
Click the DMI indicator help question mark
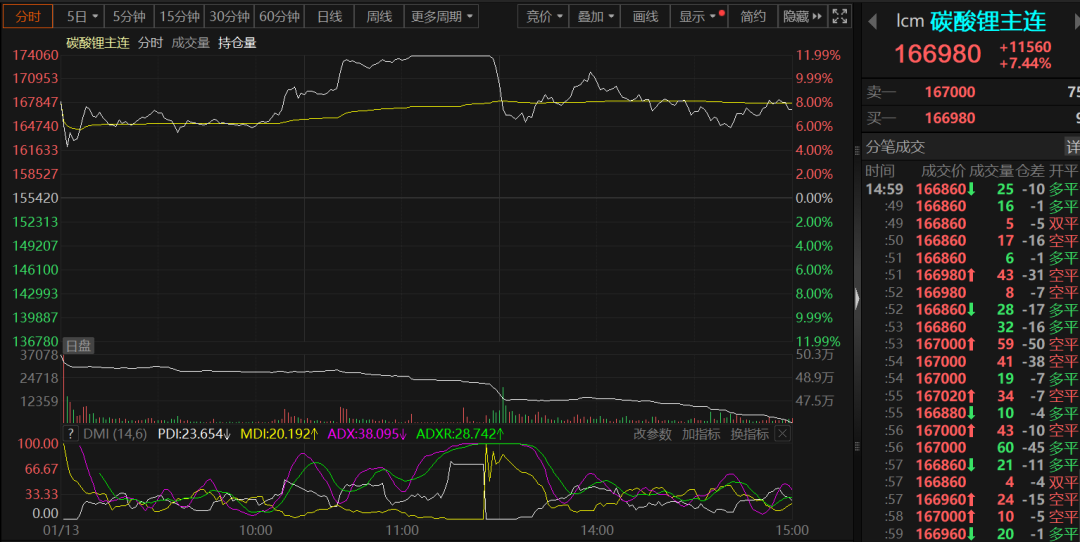pos(71,434)
